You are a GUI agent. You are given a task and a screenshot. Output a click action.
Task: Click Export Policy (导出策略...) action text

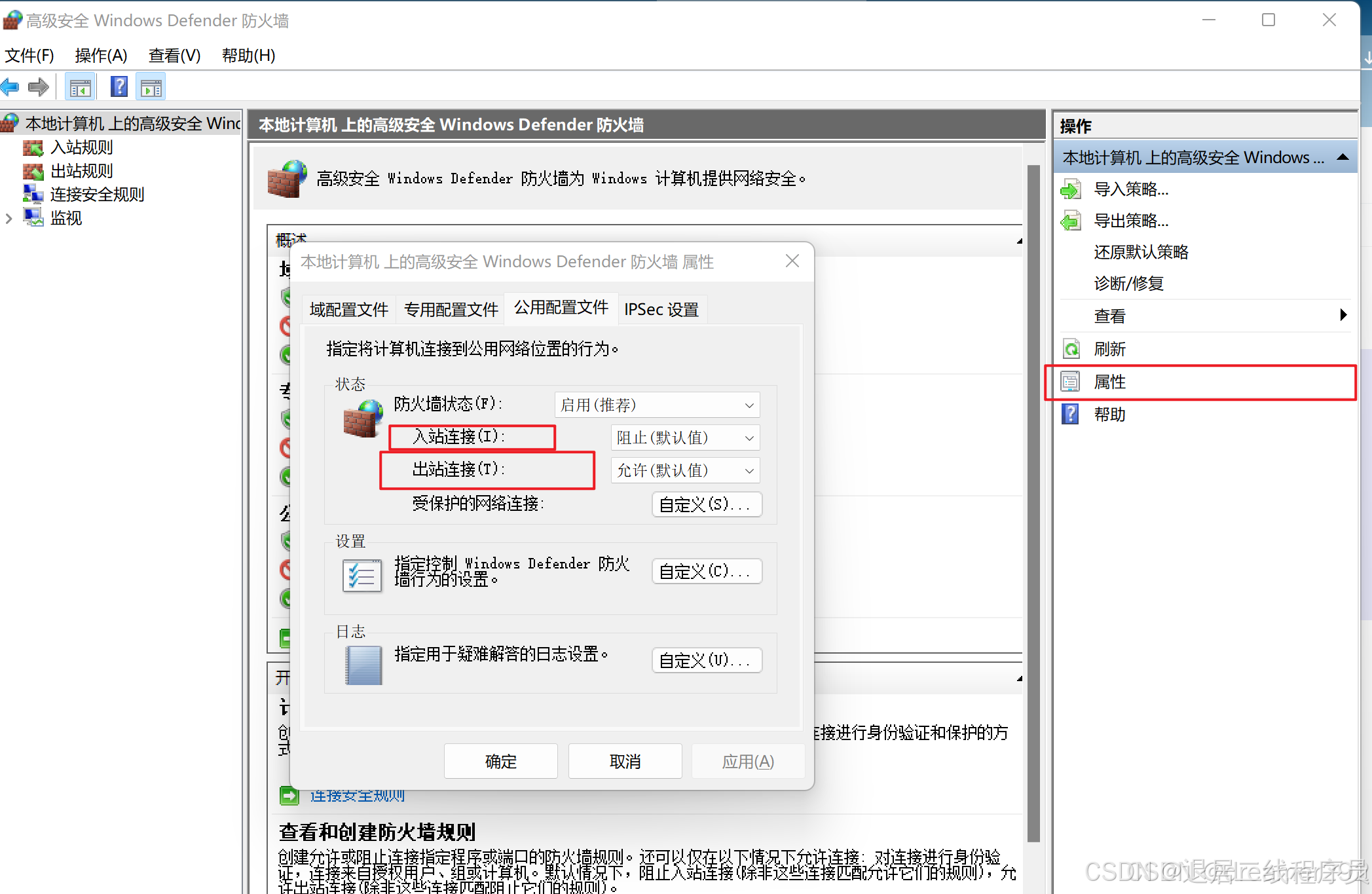[x=1131, y=221]
